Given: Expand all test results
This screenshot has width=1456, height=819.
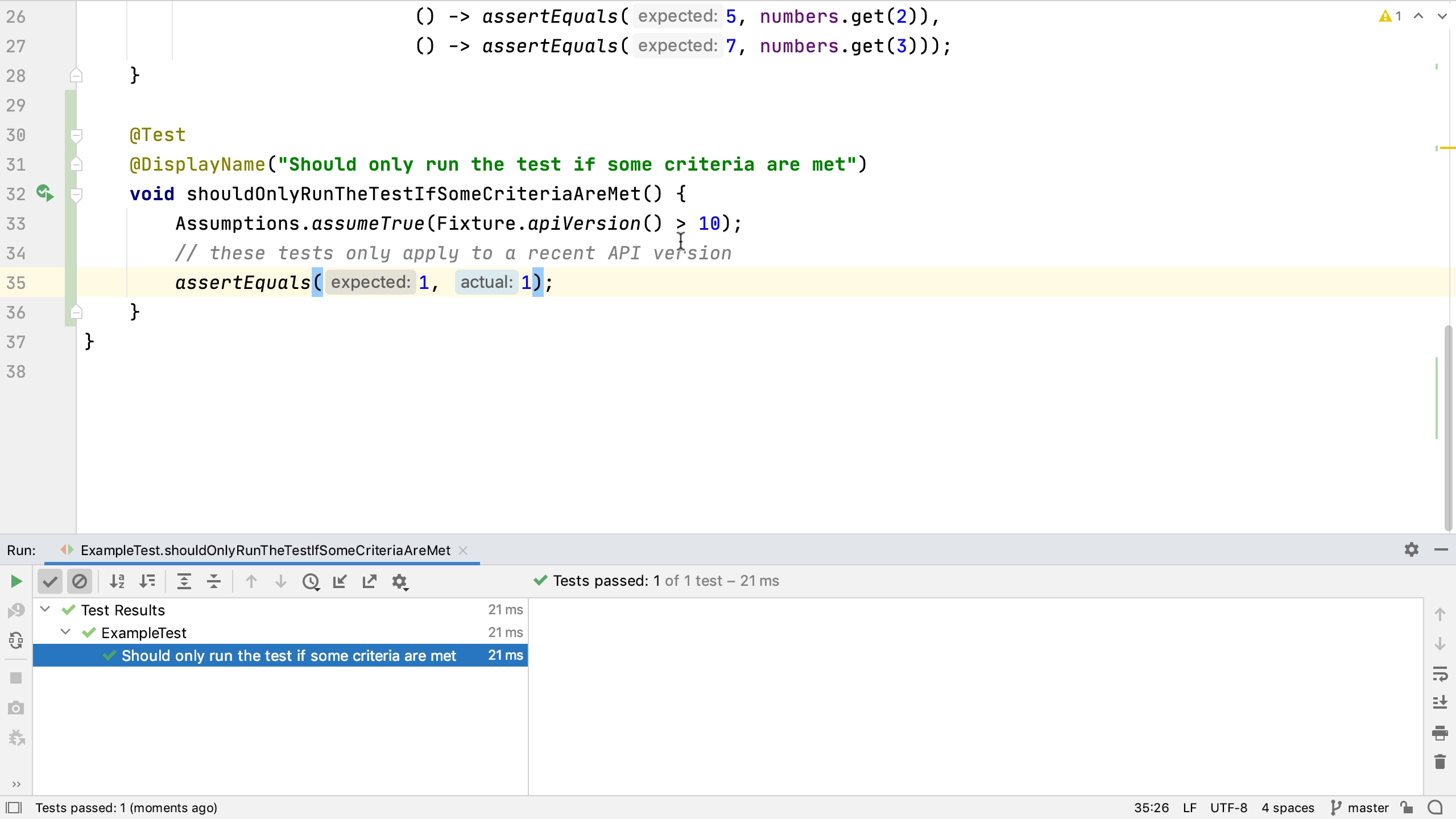Looking at the screenshot, I should point(184,581).
